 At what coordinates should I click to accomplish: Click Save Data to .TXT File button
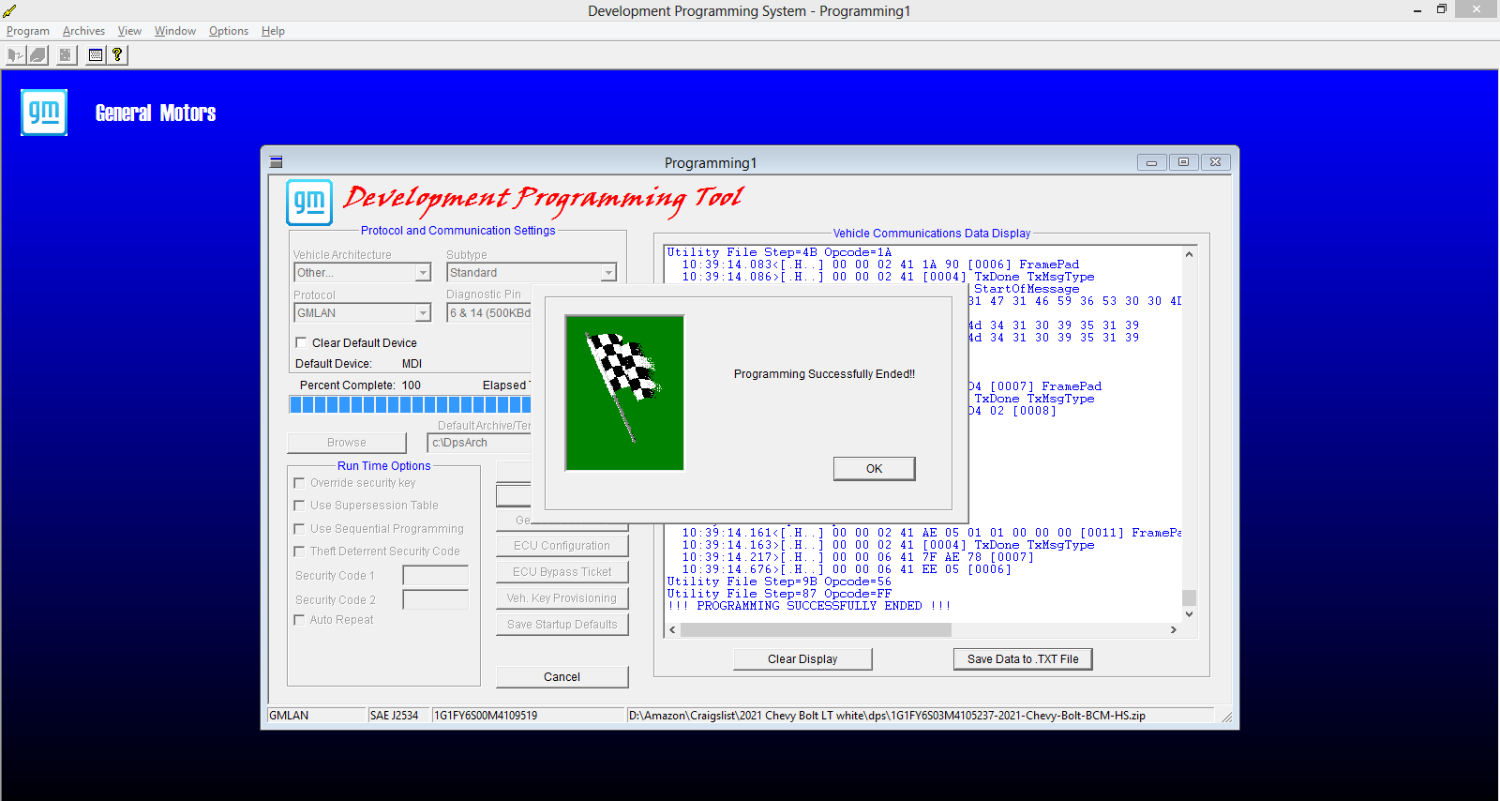[1023, 659]
